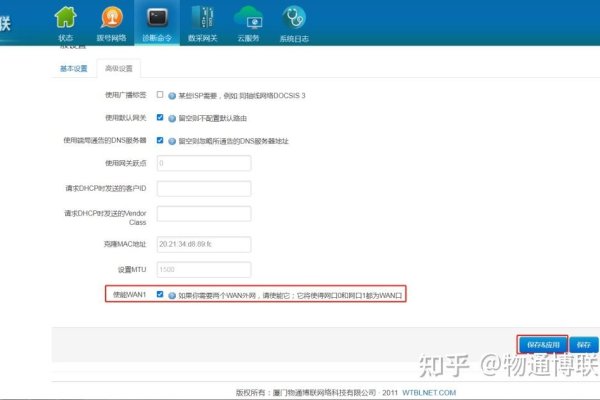The width and height of the screenshot is (600, 400).
Task: Click the 保存 button
Action: (x=584, y=344)
